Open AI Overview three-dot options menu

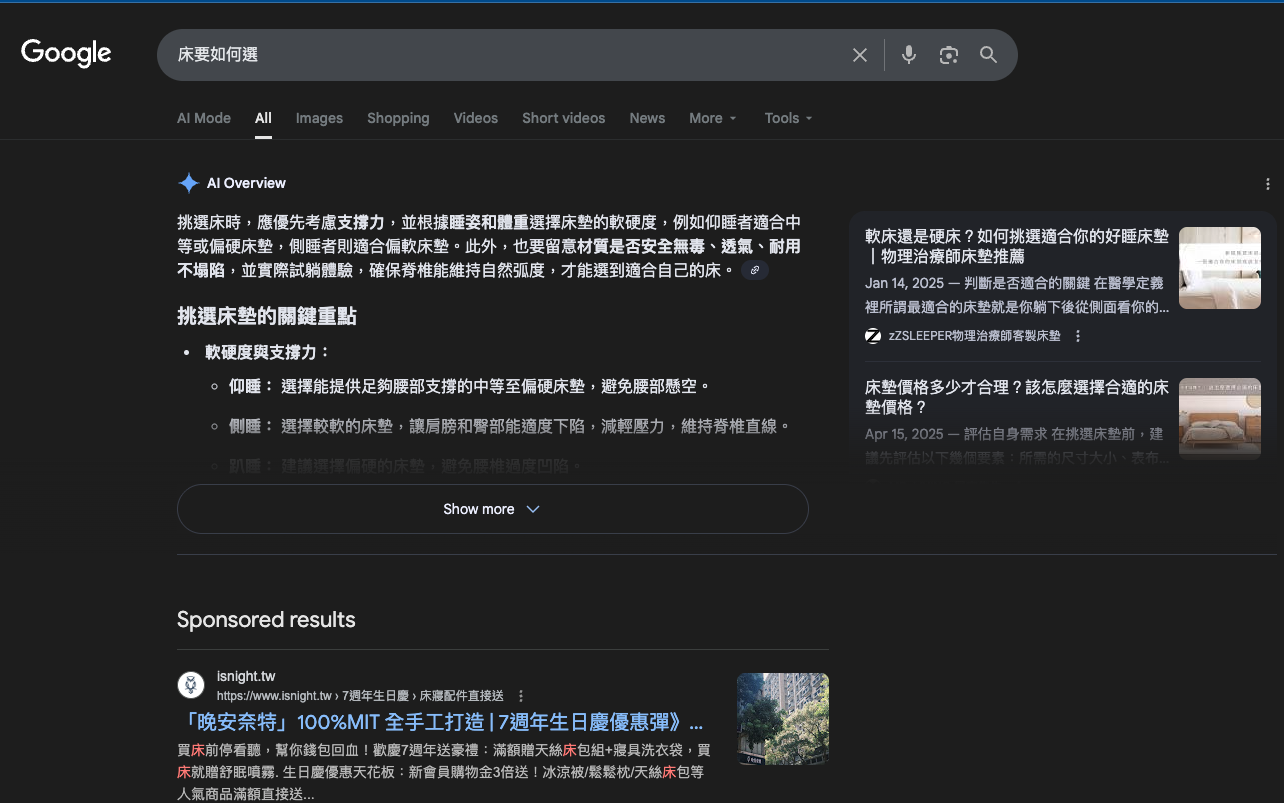[1267, 184]
